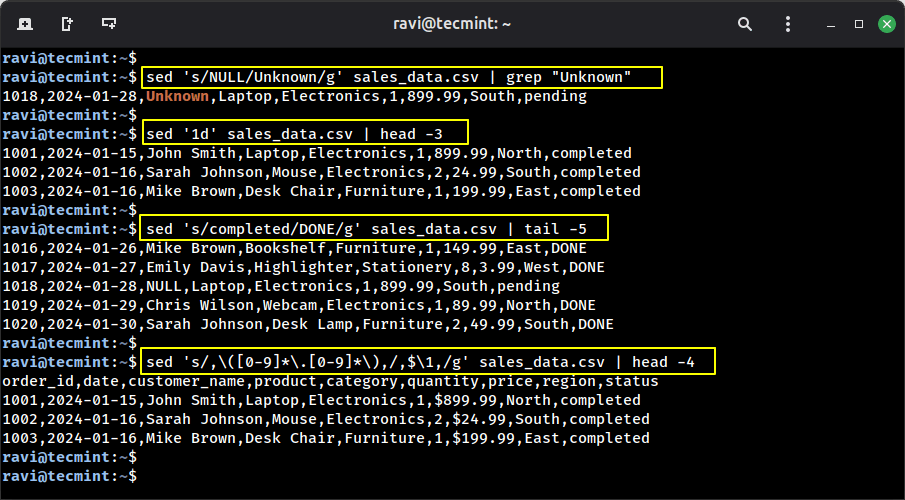Click the Chris Wilson Webcam output line
The height and width of the screenshot is (500, 905).
click(x=298, y=305)
